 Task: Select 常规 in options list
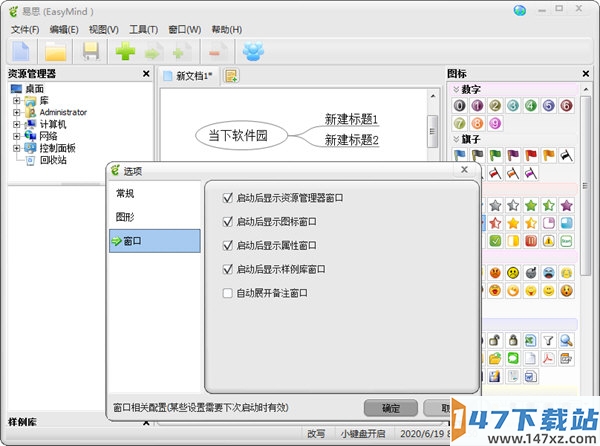tap(125, 193)
